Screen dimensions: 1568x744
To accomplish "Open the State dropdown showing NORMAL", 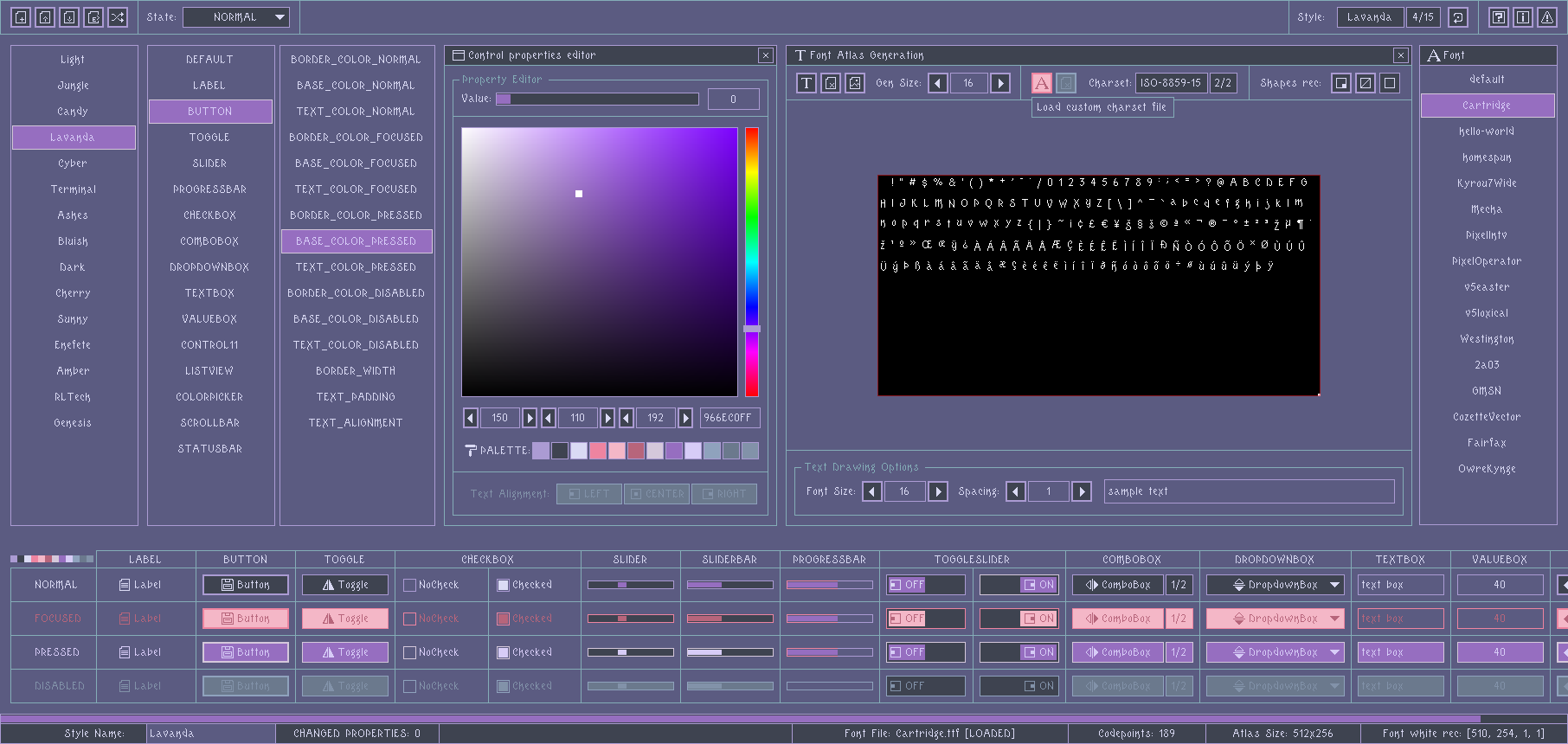I will (x=236, y=17).
